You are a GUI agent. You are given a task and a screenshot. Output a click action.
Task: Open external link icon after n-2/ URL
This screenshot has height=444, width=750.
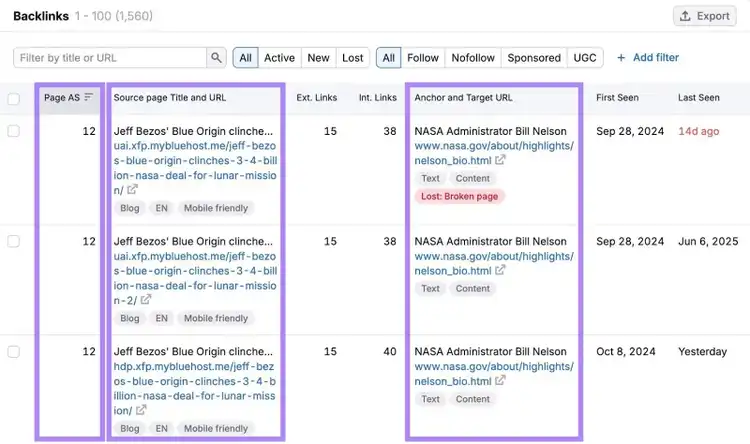click(146, 300)
